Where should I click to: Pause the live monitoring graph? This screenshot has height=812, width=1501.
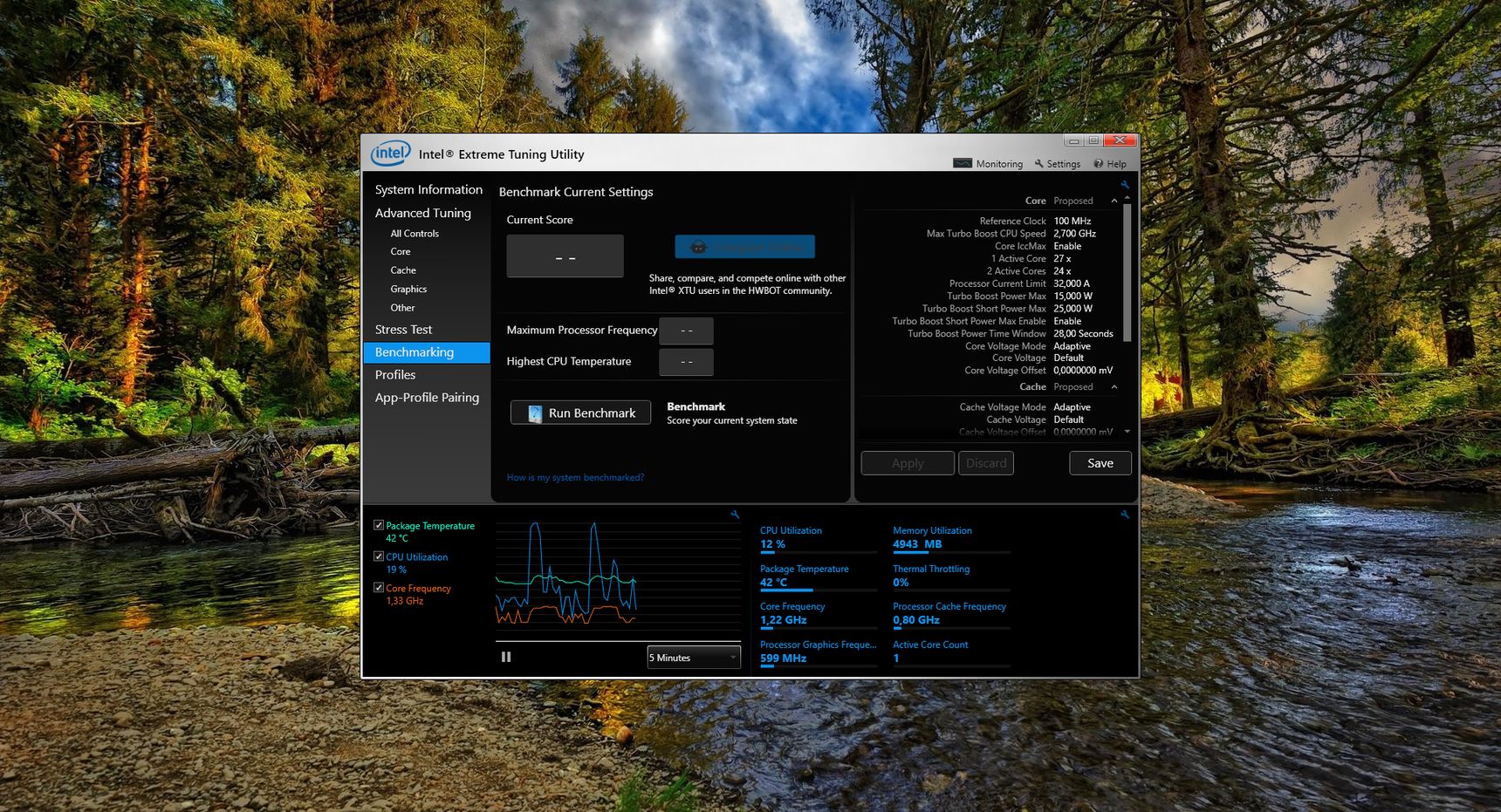[x=506, y=657]
